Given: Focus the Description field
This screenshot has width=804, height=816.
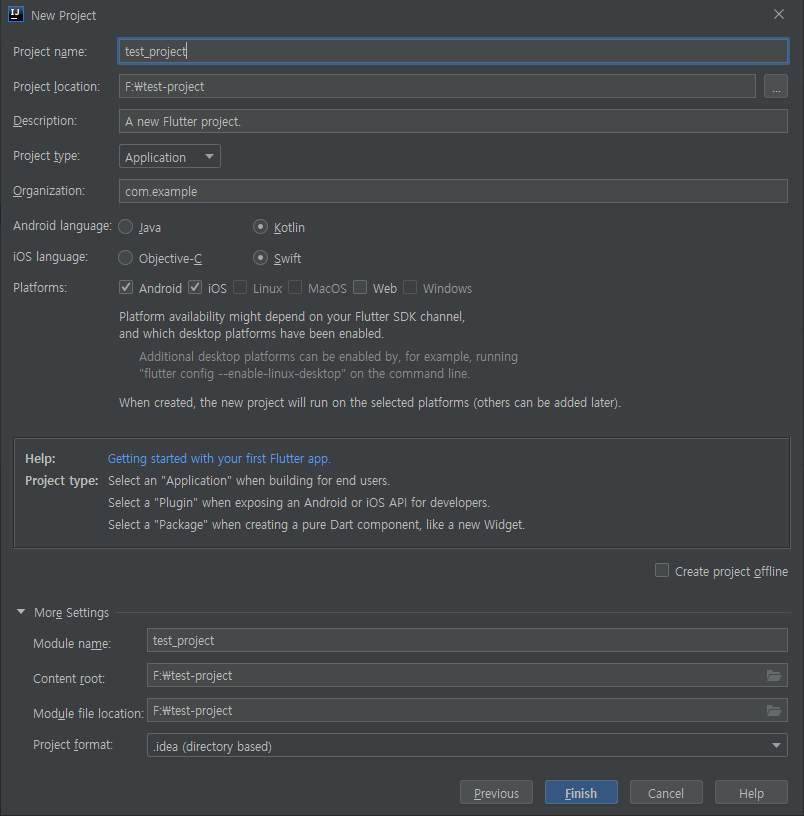Looking at the screenshot, I should [x=453, y=121].
